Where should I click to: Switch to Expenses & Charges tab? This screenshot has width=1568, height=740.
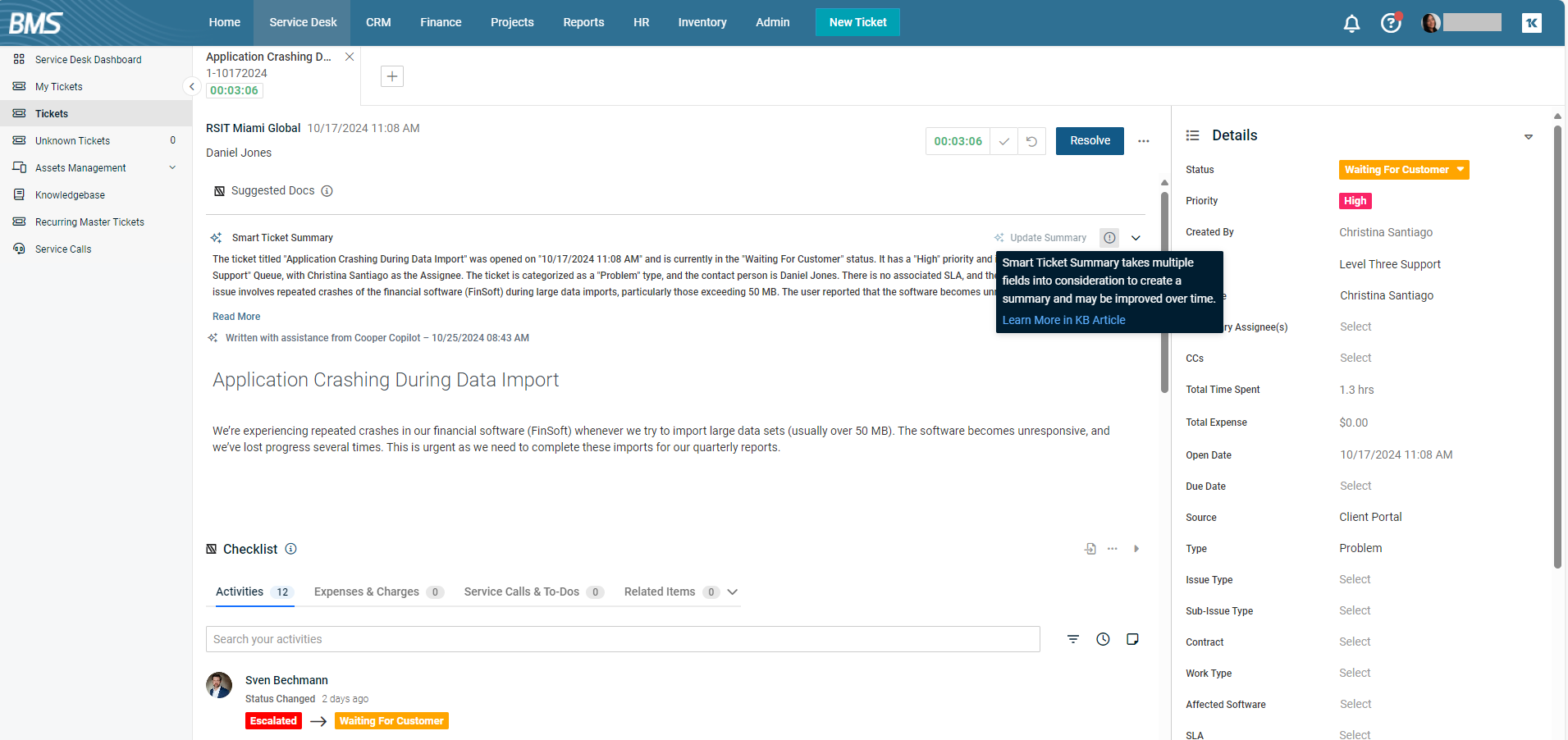coord(367,592)
